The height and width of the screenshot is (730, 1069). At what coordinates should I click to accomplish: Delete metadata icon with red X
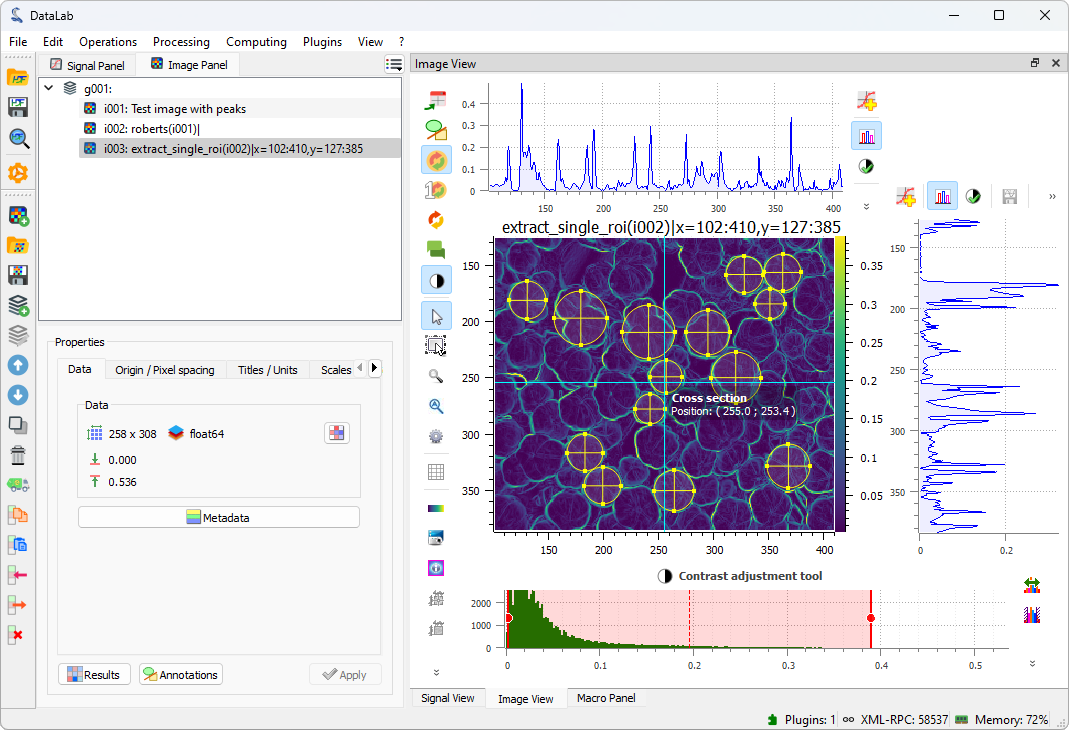18,635
